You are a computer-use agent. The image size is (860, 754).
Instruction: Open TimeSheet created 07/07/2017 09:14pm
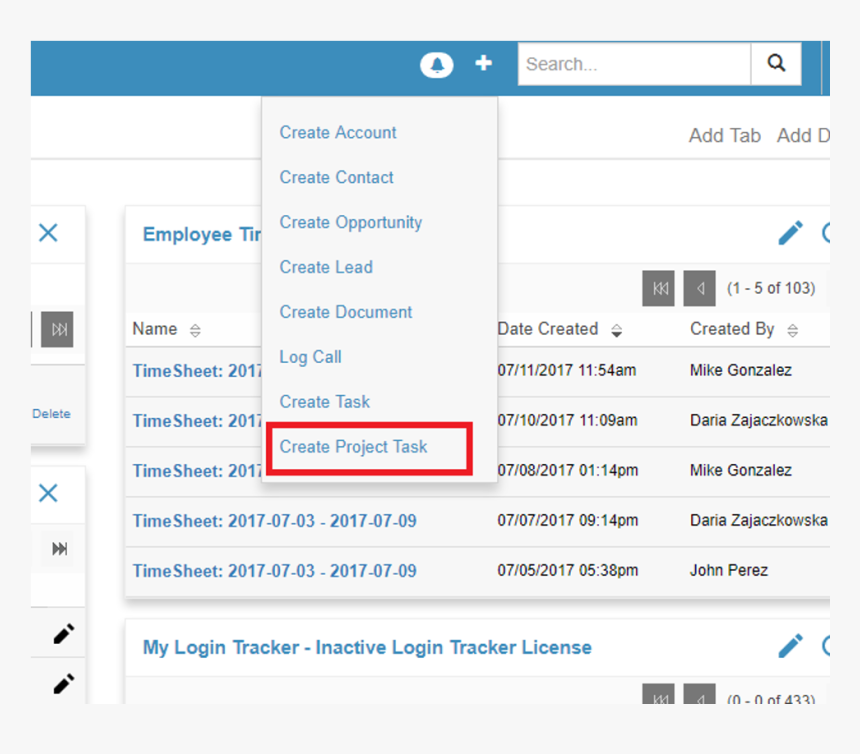point(275,521)
